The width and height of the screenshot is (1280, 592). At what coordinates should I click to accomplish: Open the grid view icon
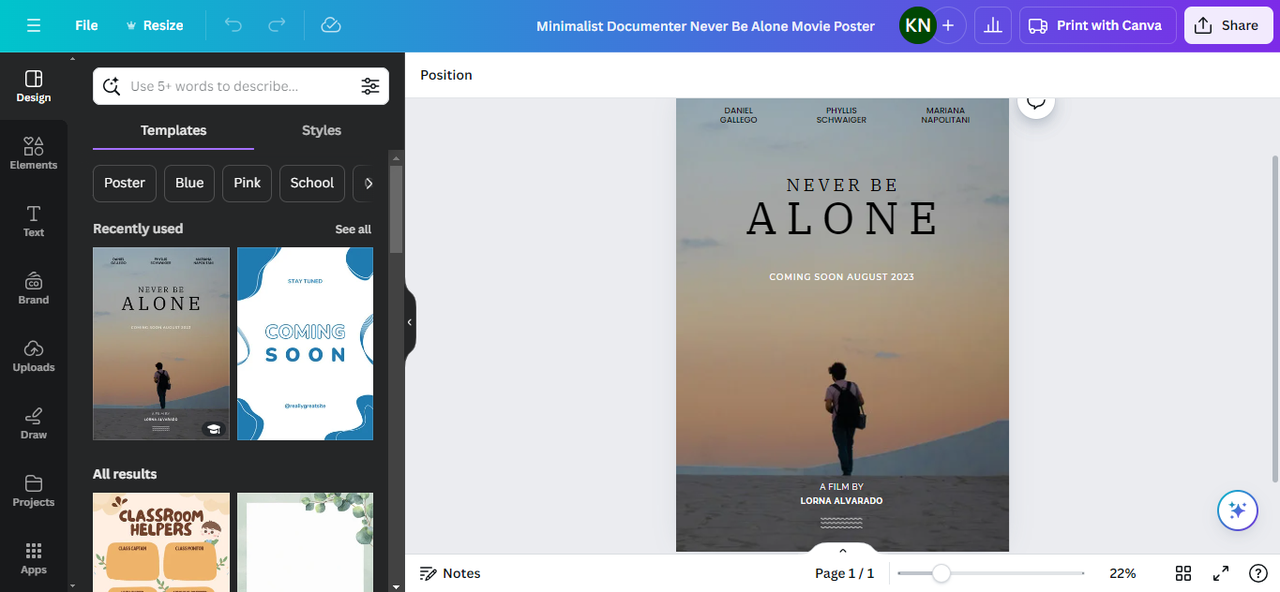point(1183,573)
